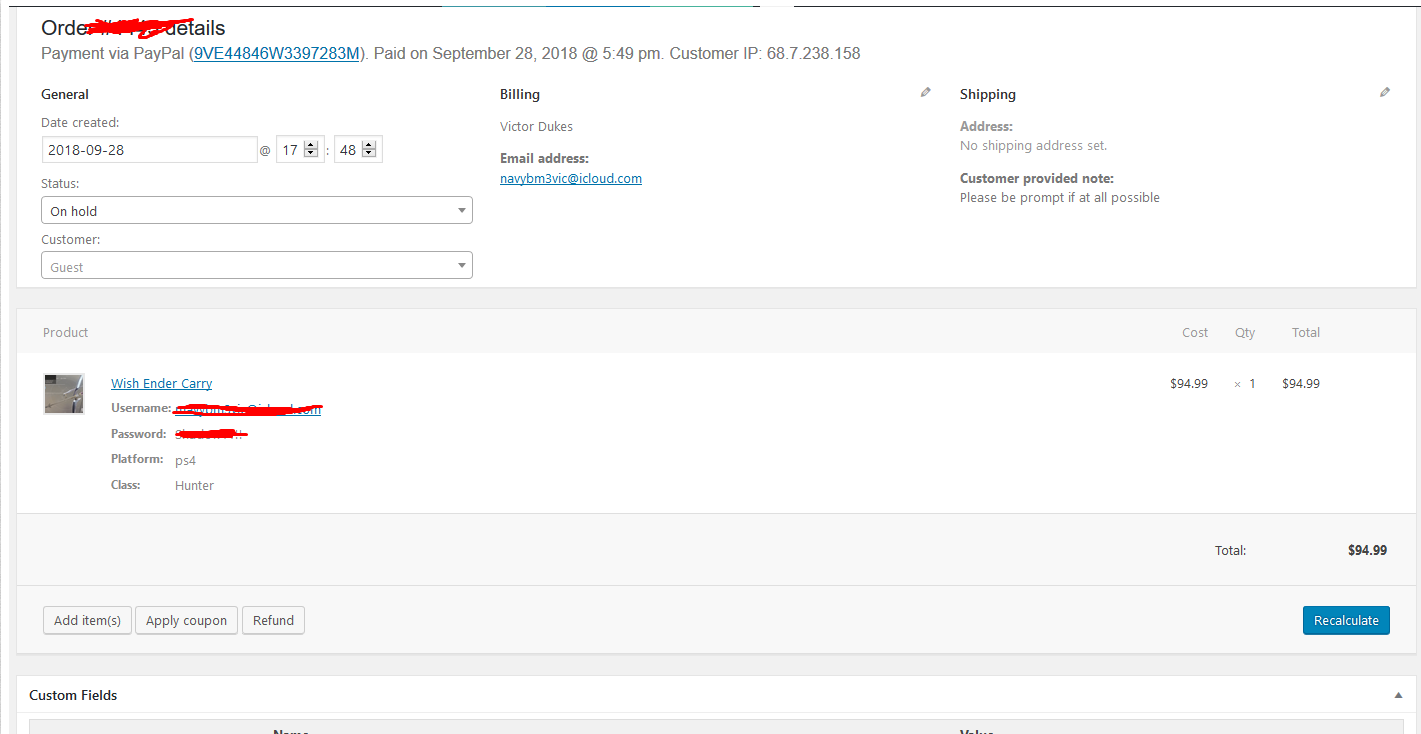1421x734 pixels.
Task: Click the Total column header
Action: (1306, 332)
